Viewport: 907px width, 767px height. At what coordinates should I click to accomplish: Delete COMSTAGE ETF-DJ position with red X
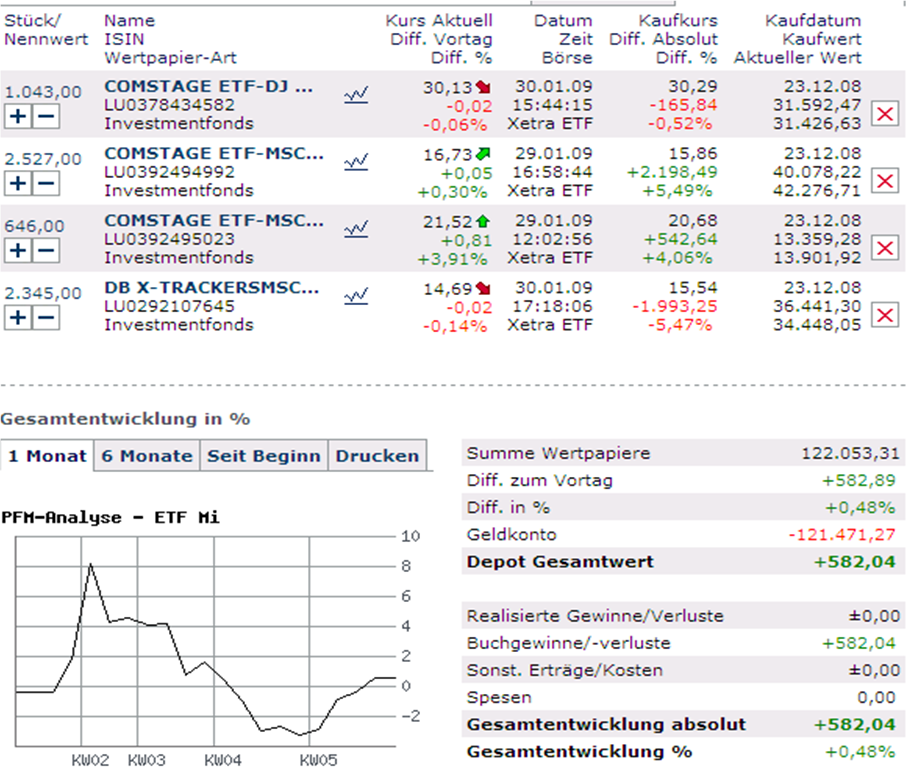tap(884, 114)
